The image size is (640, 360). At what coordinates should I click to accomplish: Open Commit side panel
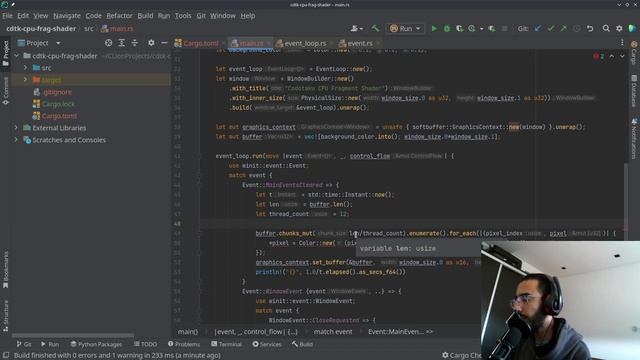pos(6,91)
